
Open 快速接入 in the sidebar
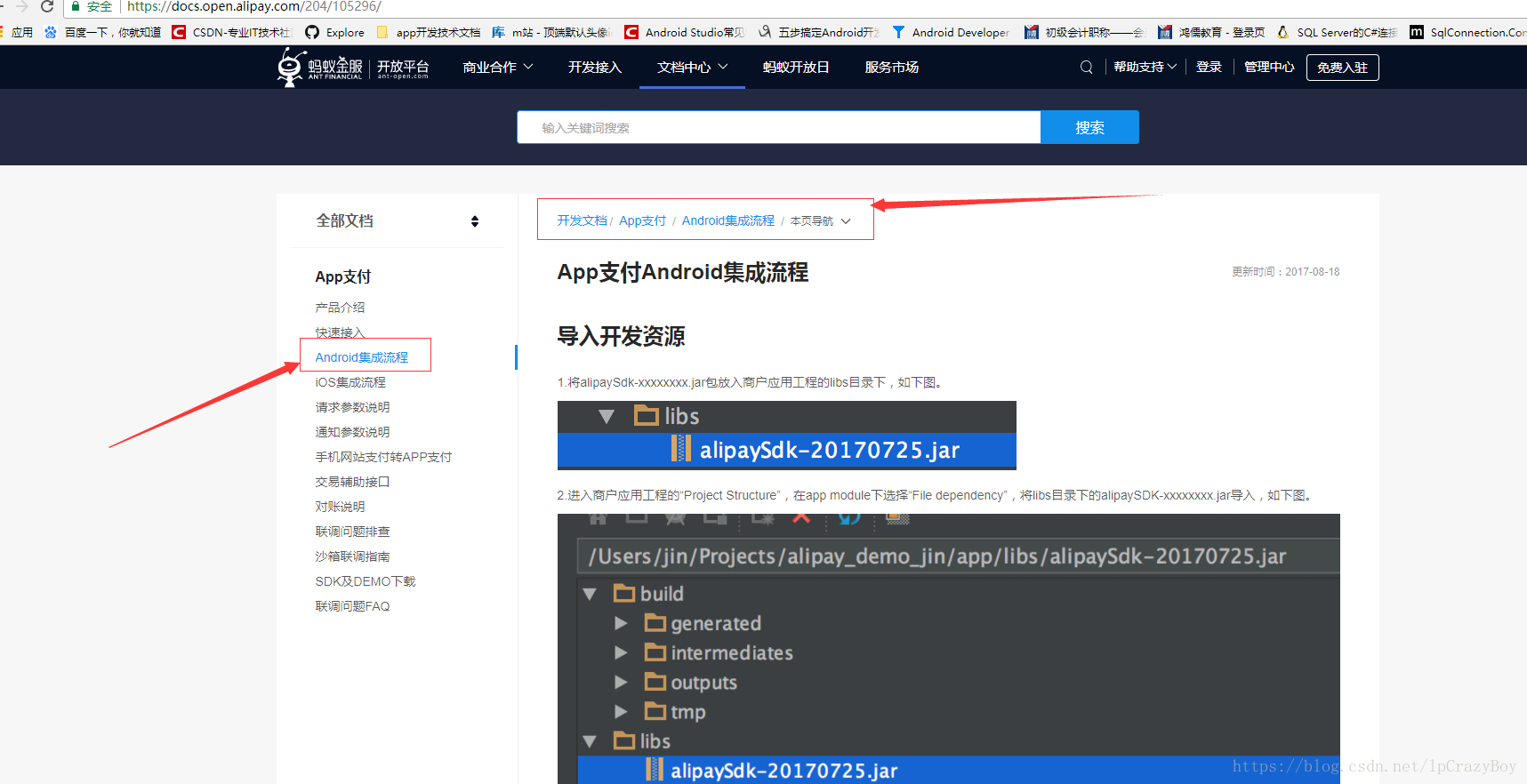pos(340,332)
